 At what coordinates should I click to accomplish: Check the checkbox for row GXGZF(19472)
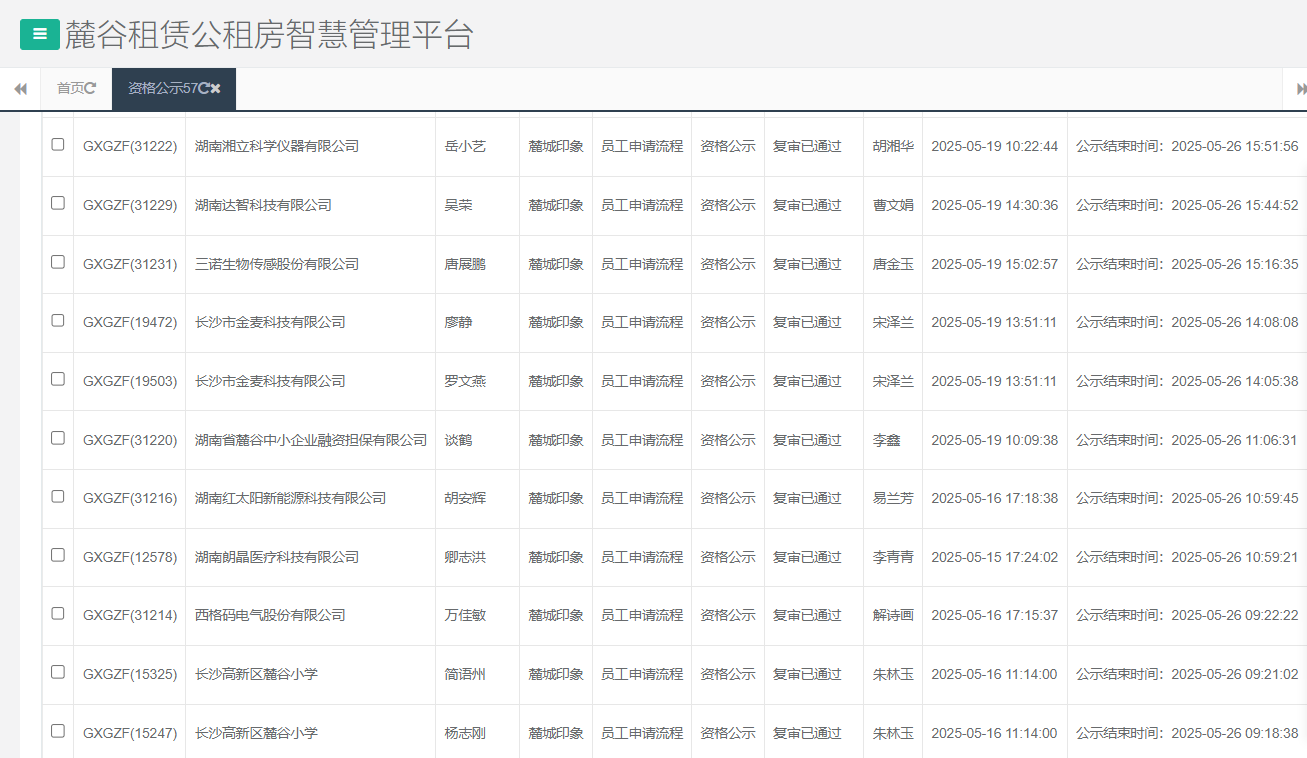click(57, 320)
